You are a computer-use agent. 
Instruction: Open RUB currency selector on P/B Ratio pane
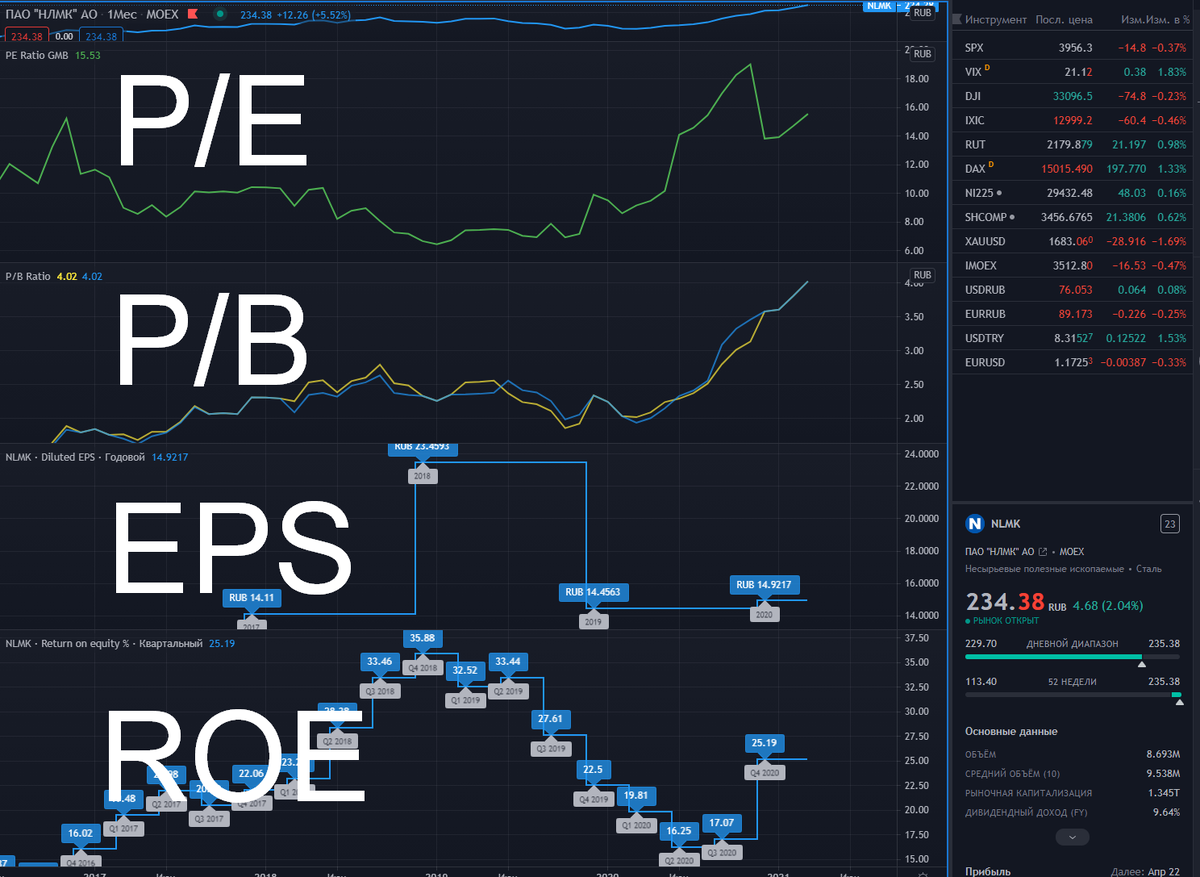tap(922, 275)
